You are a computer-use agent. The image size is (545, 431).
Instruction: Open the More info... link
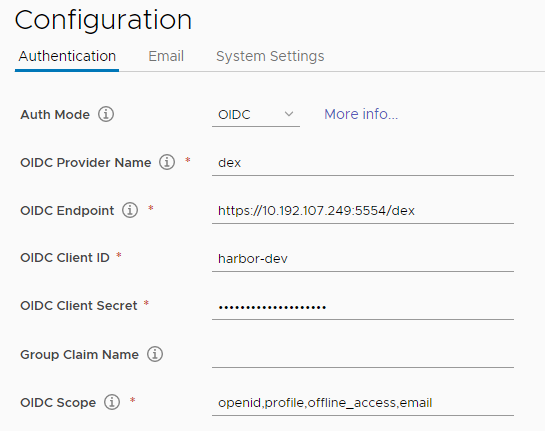pos(361,114)
